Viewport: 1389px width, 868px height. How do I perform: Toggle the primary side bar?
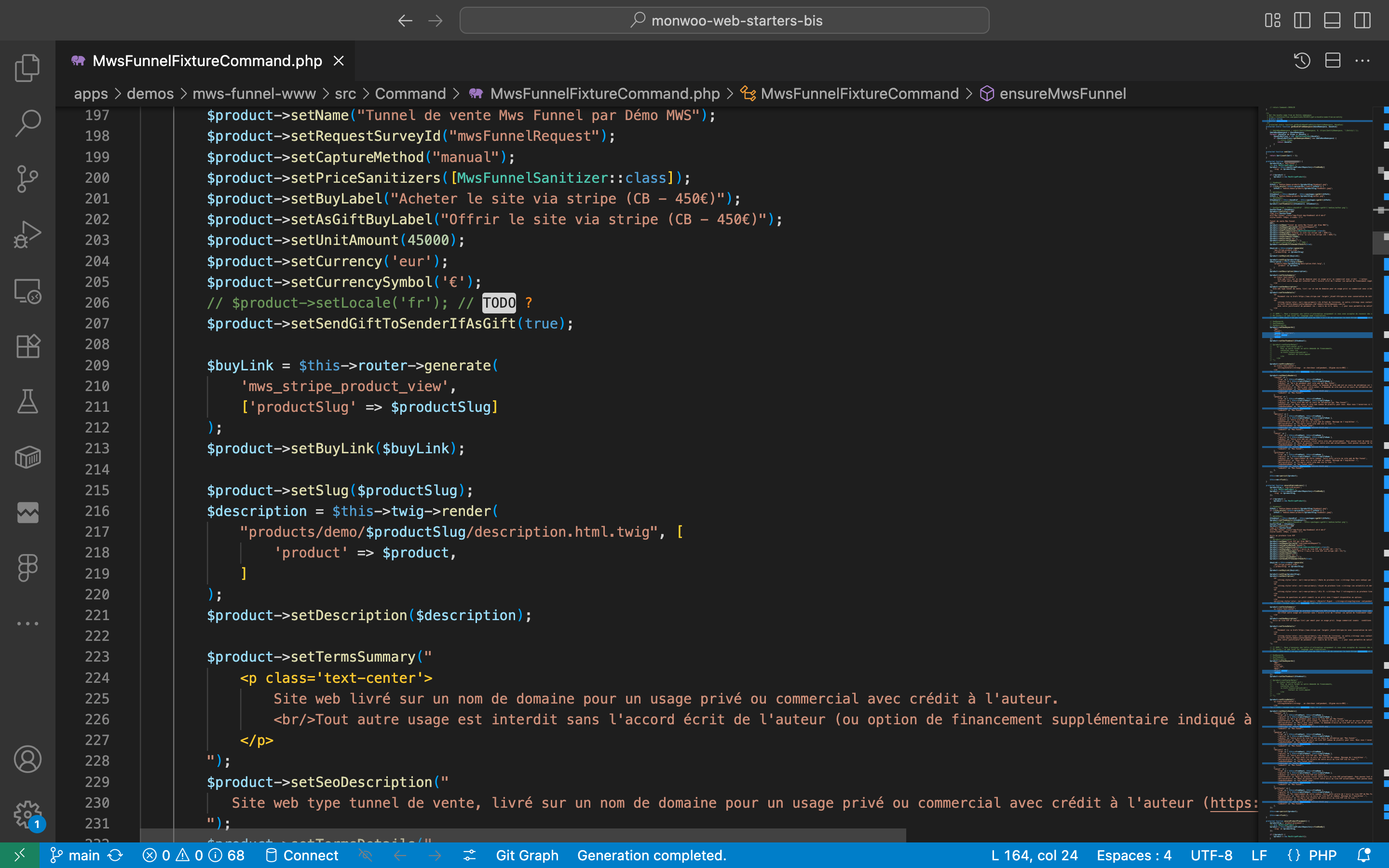[1302, 21]
